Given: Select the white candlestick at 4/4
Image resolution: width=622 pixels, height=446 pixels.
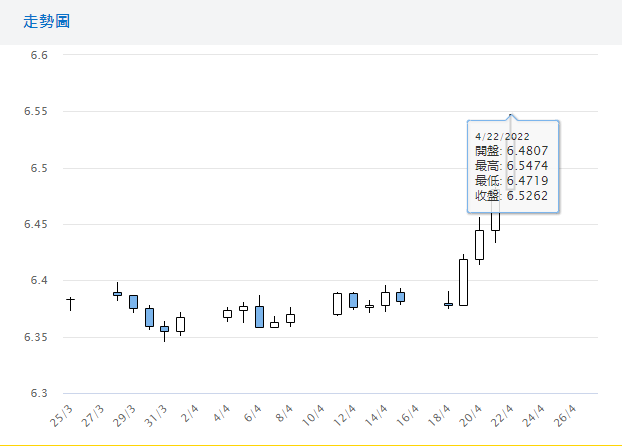Looking at the screenshot, I should tap(227, 314).
